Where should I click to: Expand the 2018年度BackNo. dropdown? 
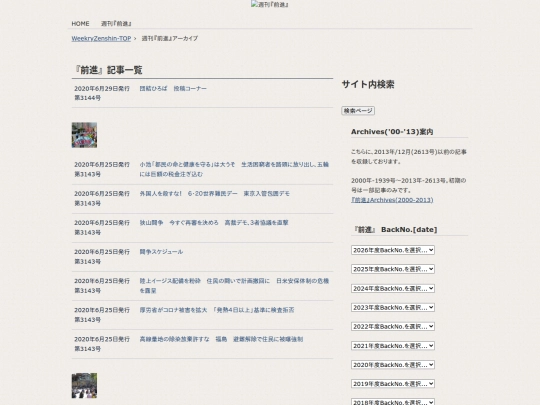coord(393,402)
